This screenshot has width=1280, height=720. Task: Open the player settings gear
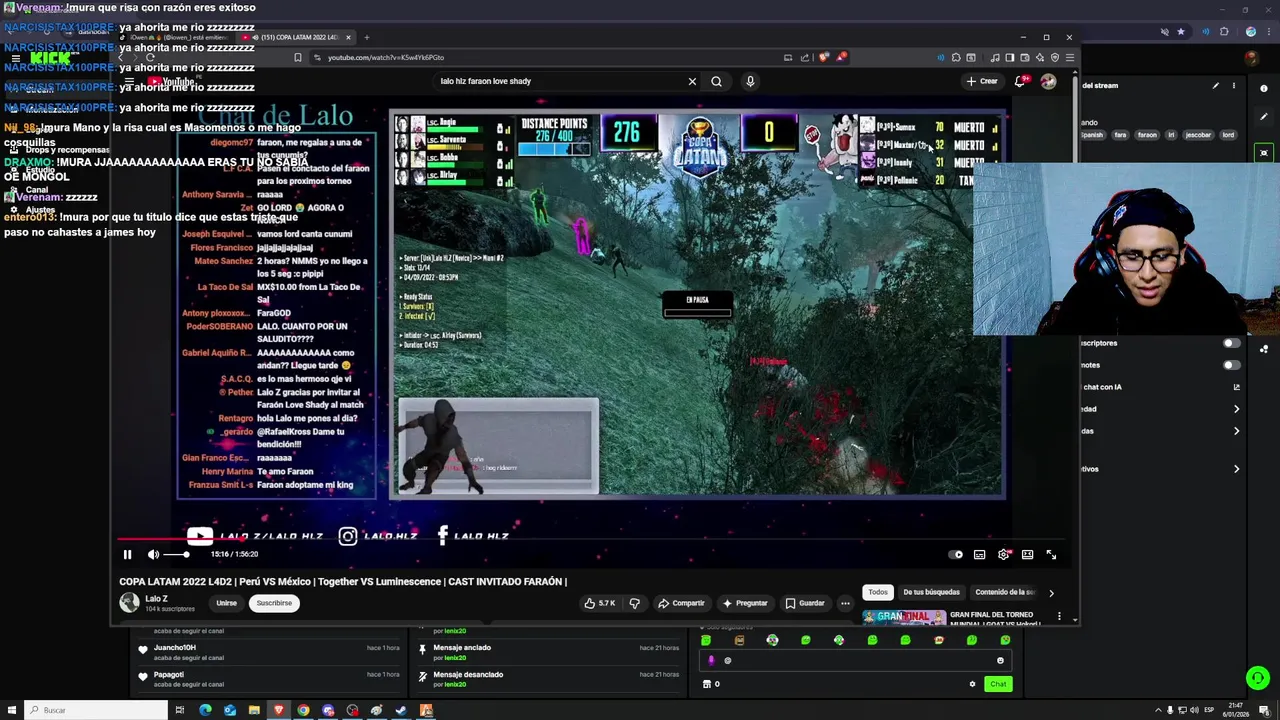click(x=1003, y=554)
